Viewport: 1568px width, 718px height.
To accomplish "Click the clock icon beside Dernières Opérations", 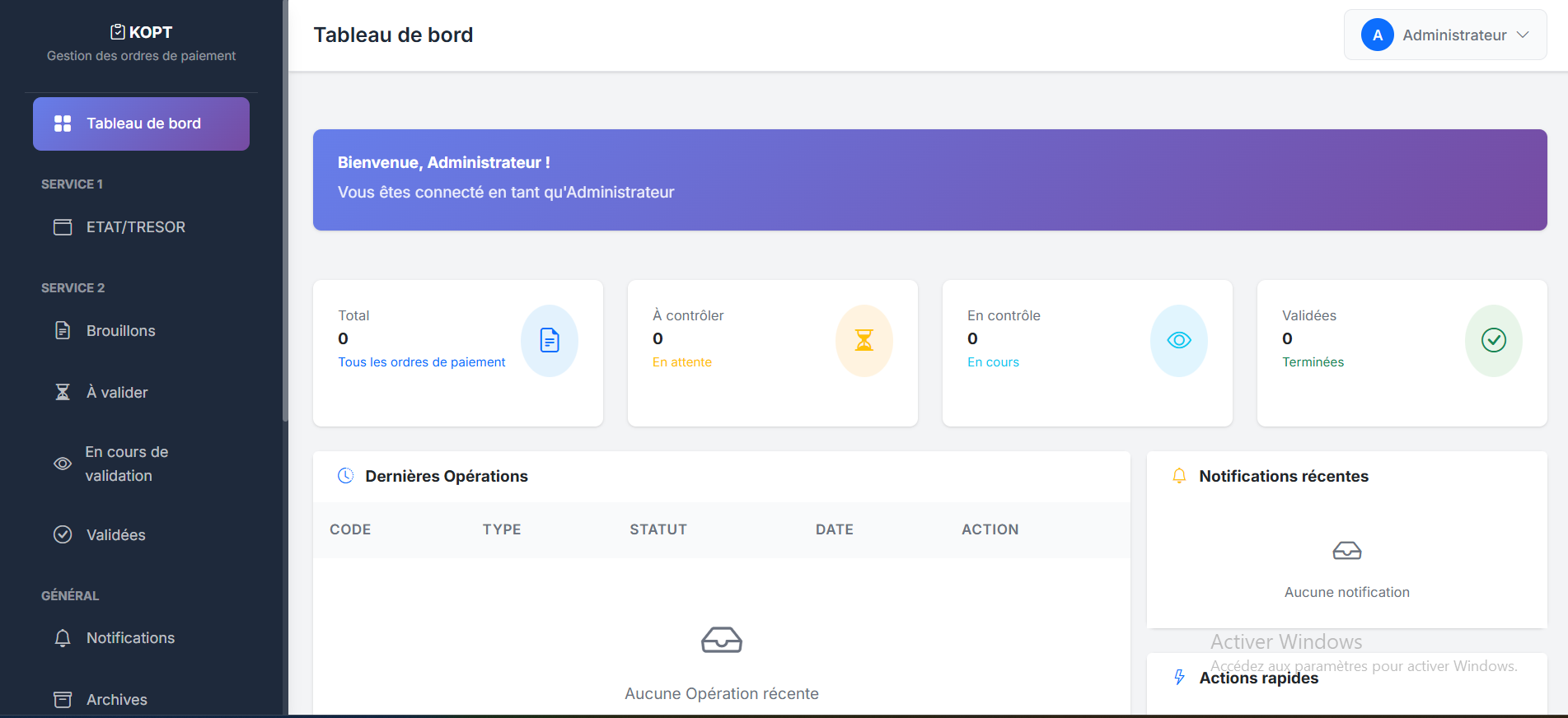I will coord(346,476).
